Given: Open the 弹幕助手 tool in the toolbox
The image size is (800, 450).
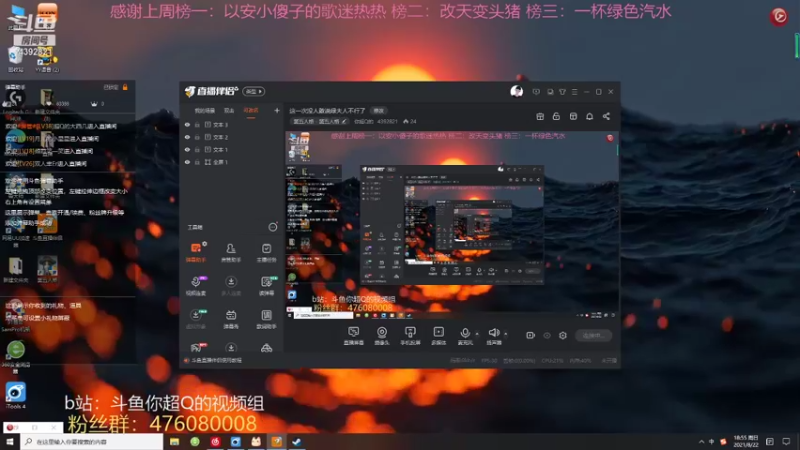Looking at the screenshot, I should (195, 252).
